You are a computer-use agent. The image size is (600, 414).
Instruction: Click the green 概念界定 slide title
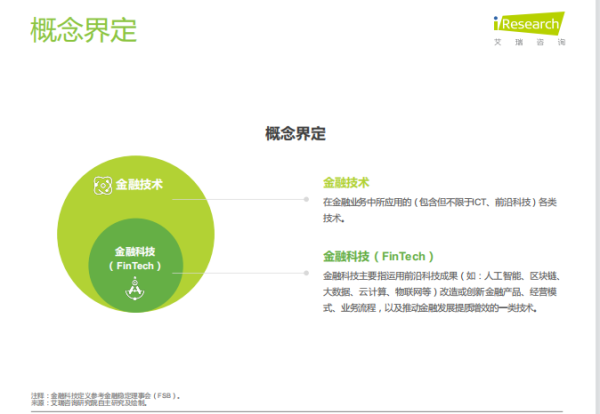84,30
